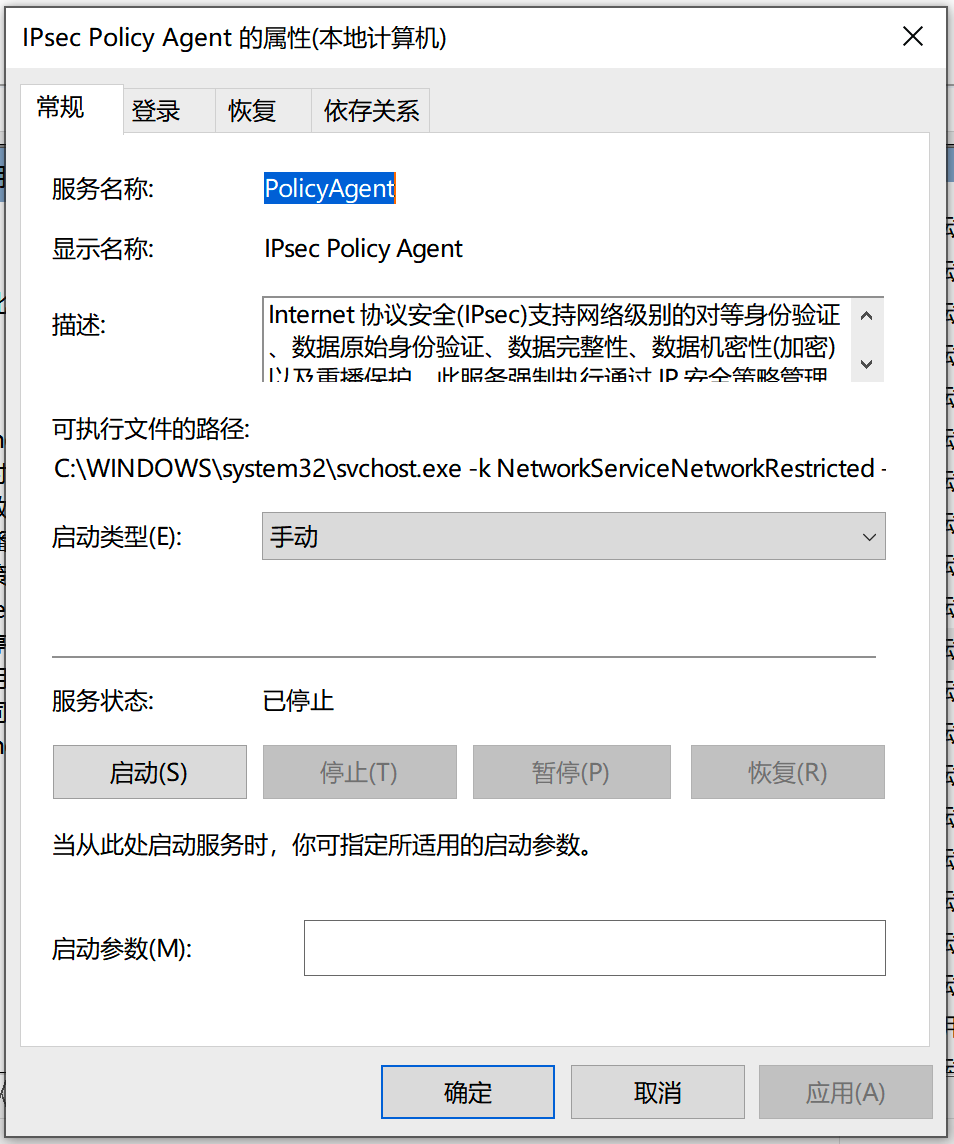
Task: Select the 常规 tab
Action: (x=61, y=108)
